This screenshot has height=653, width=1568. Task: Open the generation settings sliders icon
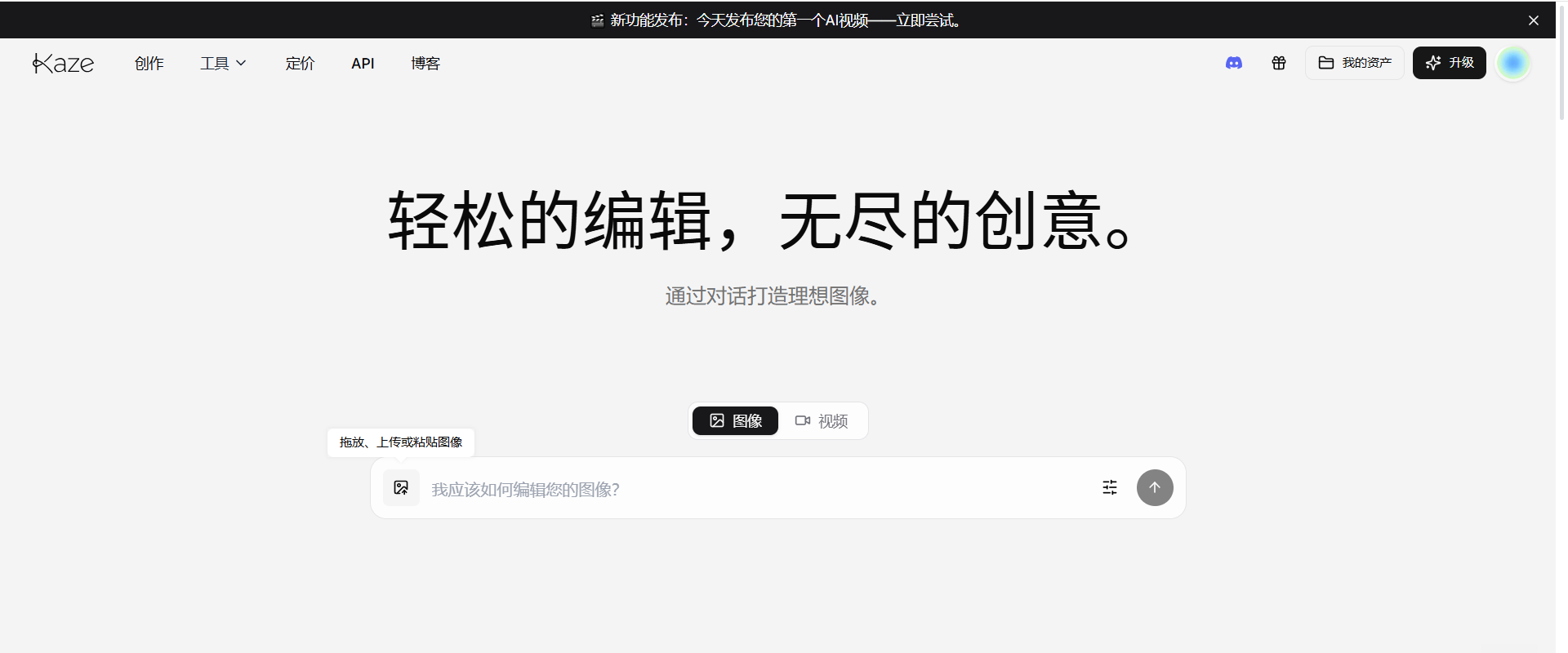pyautogui.click(x=1109, y=487)
